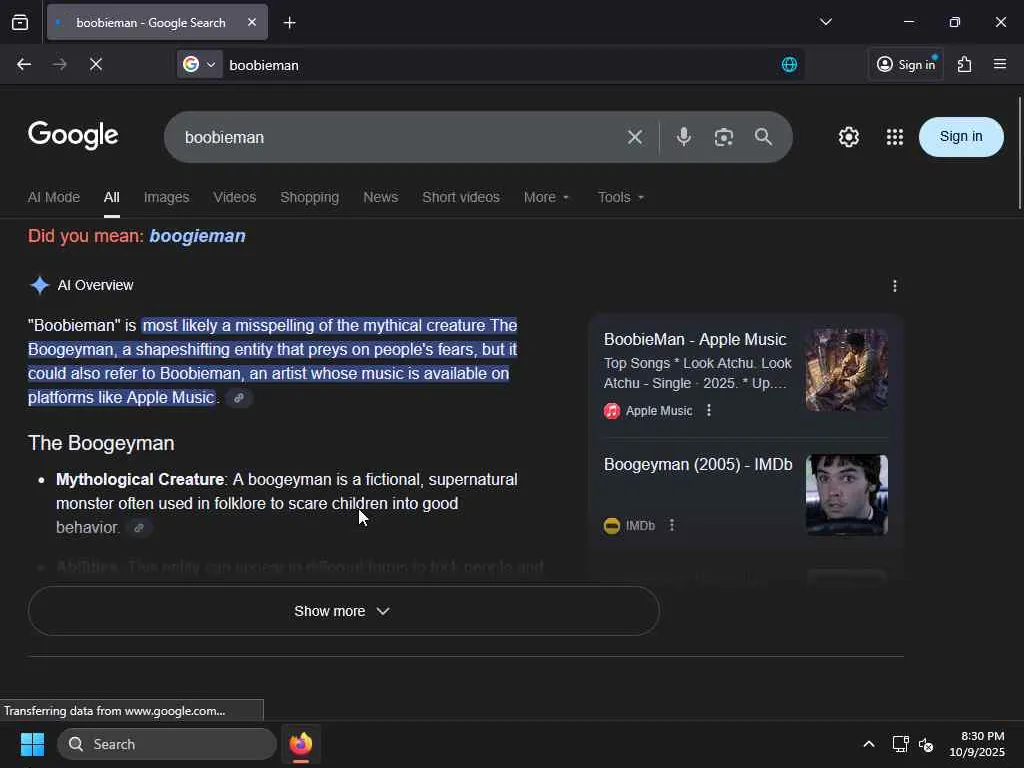Open the search engine selector dropdown
The height and width of the screenshot is (768, 1024).
[199, 65]
